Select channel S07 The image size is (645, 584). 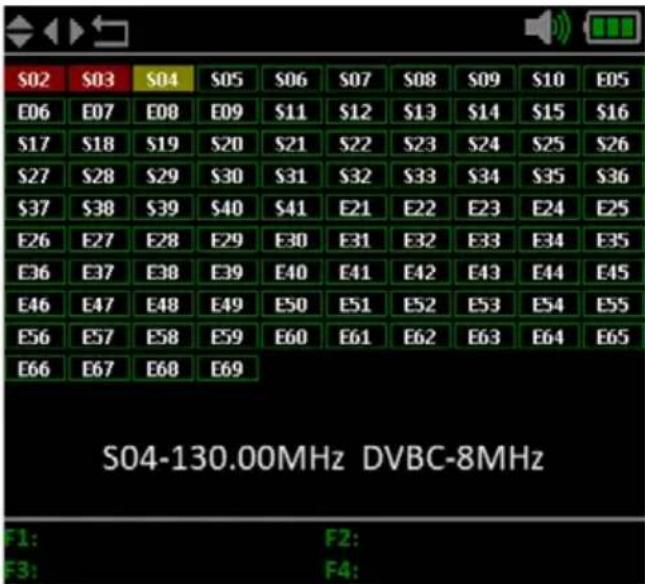point(356,79)
